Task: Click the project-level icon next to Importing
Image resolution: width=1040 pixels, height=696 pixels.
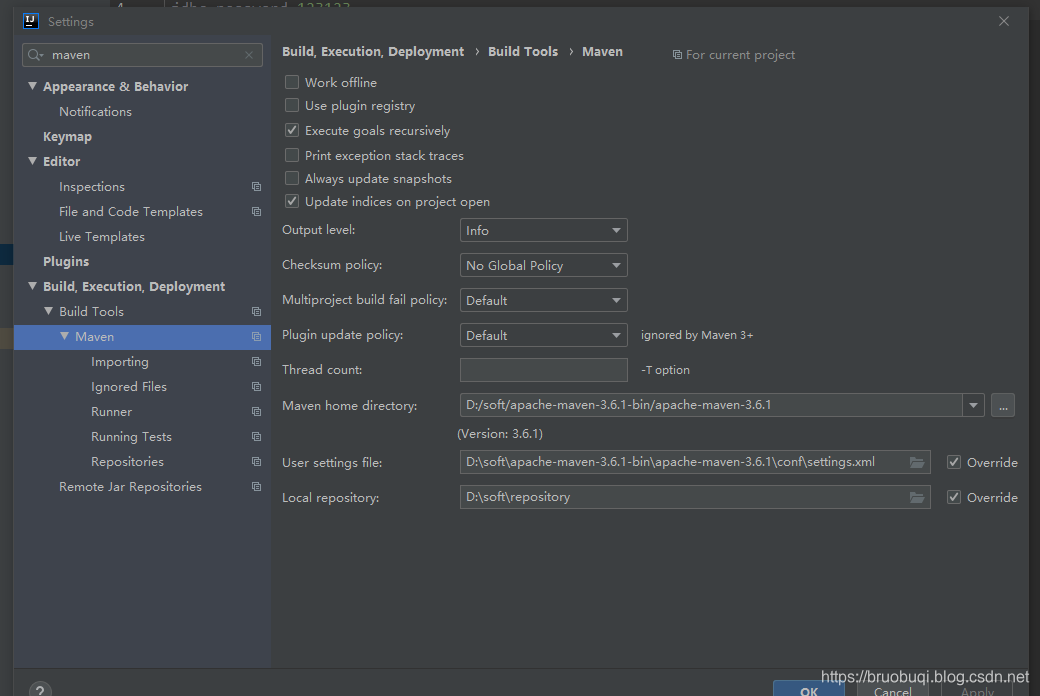Action: tap(256, 362)
